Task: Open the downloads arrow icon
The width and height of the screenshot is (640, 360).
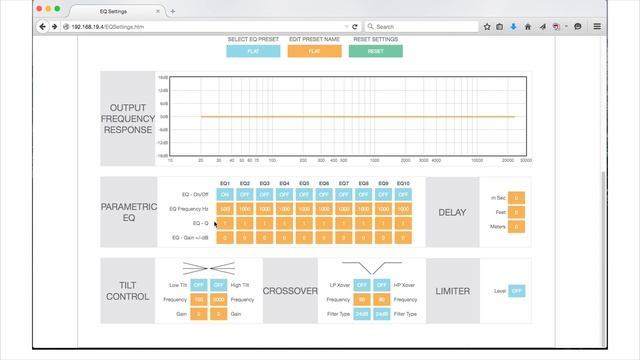Action: [513, 27]
